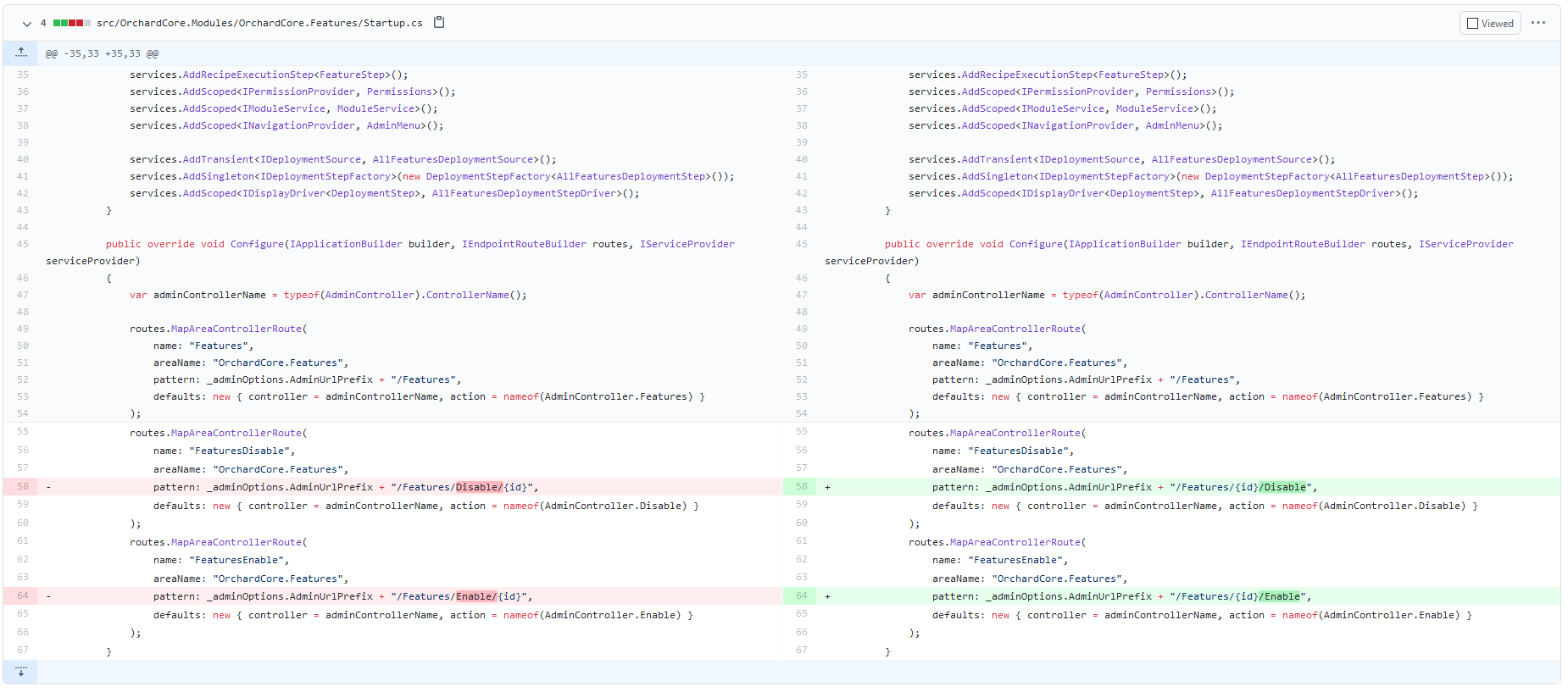Click "/Features" pattern on left line 52
Image resolution: width=1568 pixels, height=692 pixels.
423,379
